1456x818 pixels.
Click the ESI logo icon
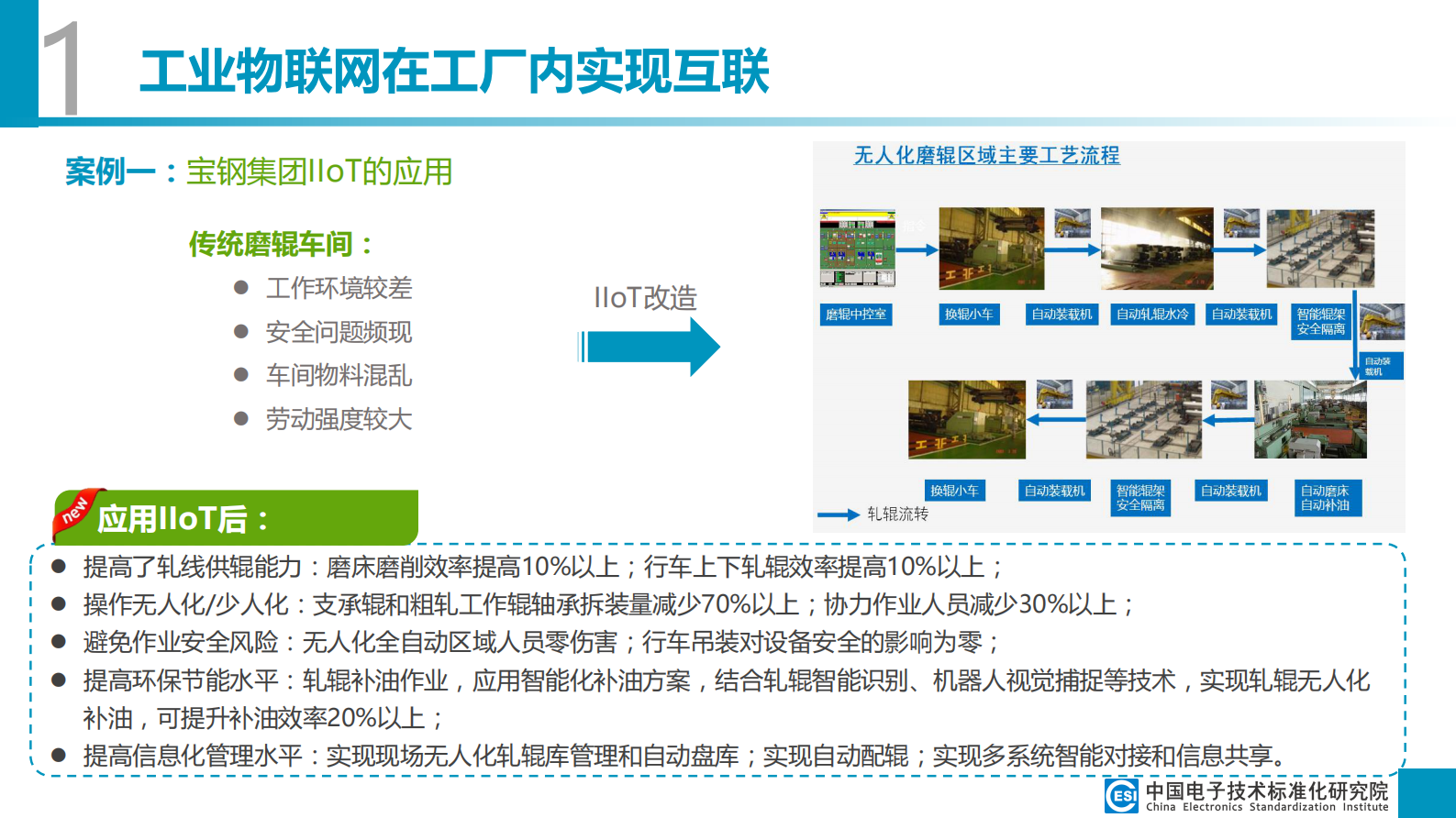tap(1121, 795)
